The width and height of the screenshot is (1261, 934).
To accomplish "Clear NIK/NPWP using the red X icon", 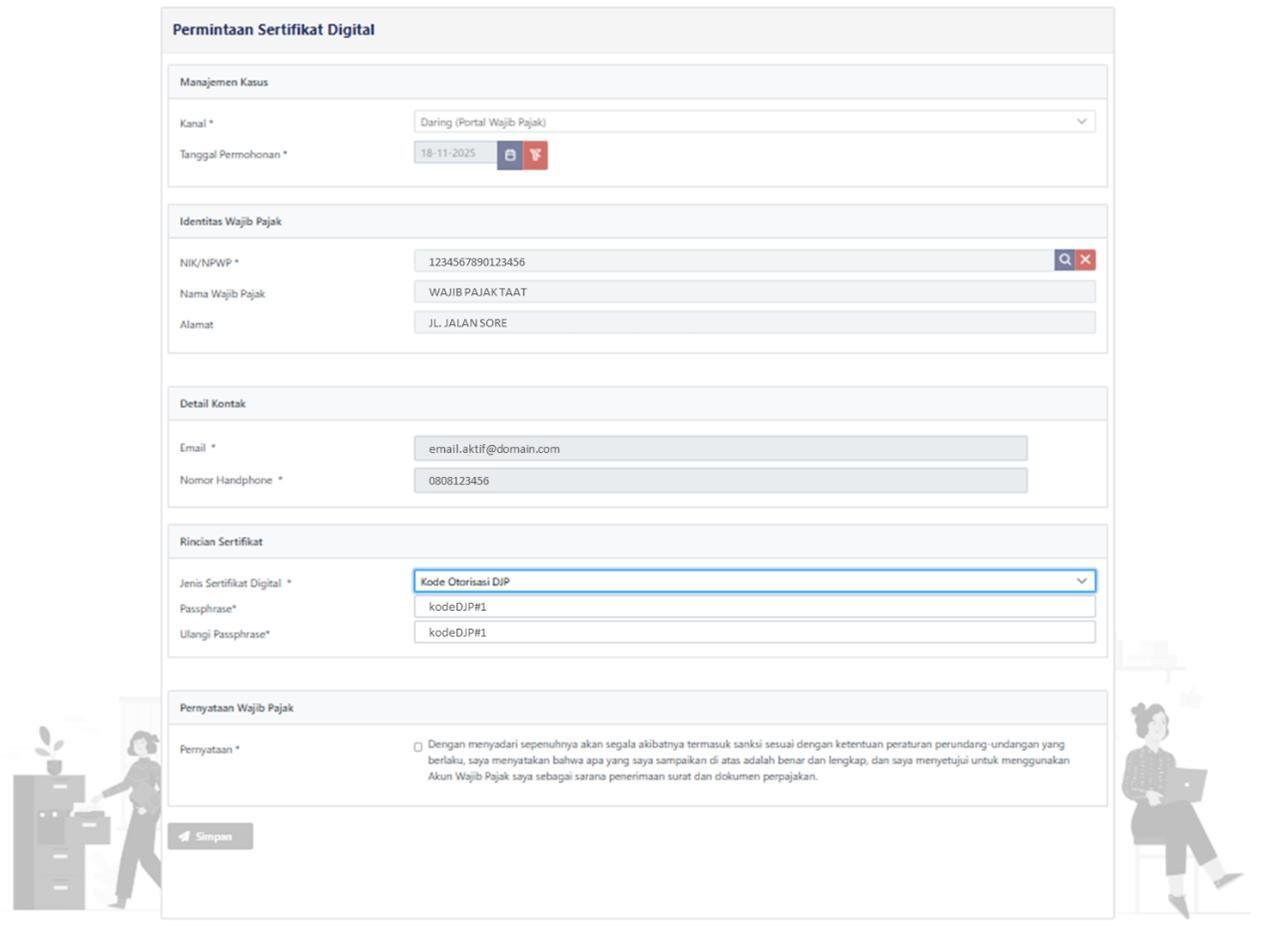I will [1085, 260].
